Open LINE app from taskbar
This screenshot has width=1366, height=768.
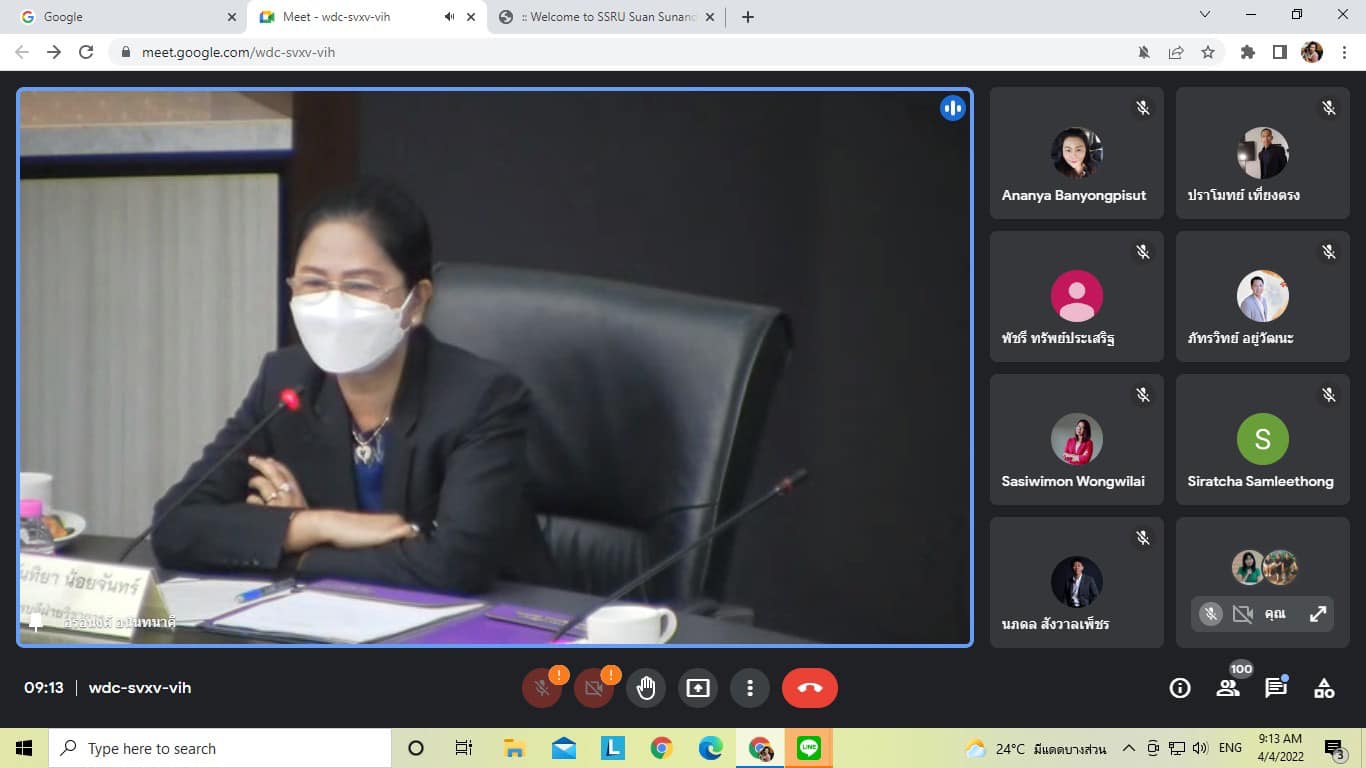(x=809, y=748)
